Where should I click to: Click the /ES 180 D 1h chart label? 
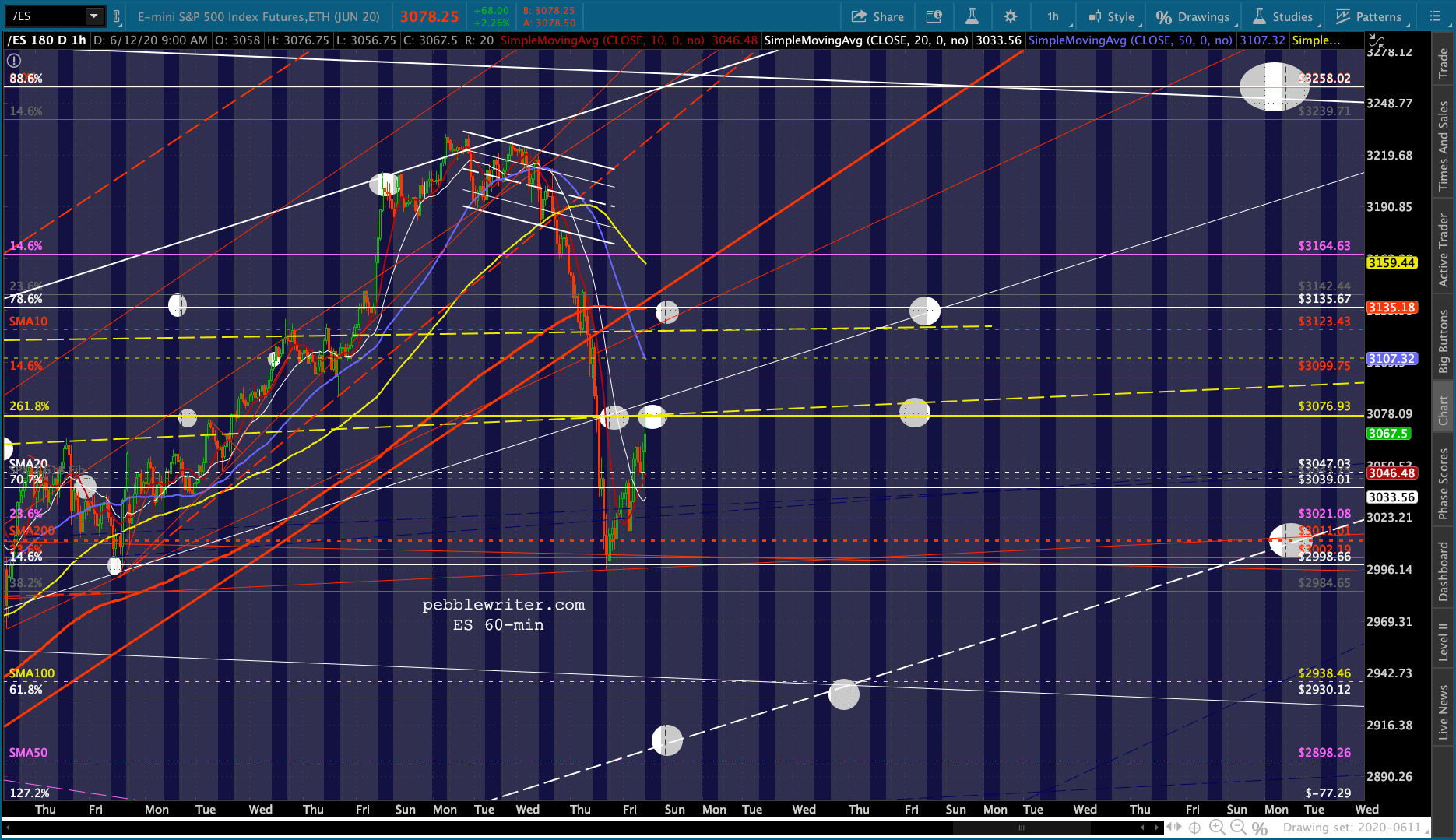(x=47, y=40)
